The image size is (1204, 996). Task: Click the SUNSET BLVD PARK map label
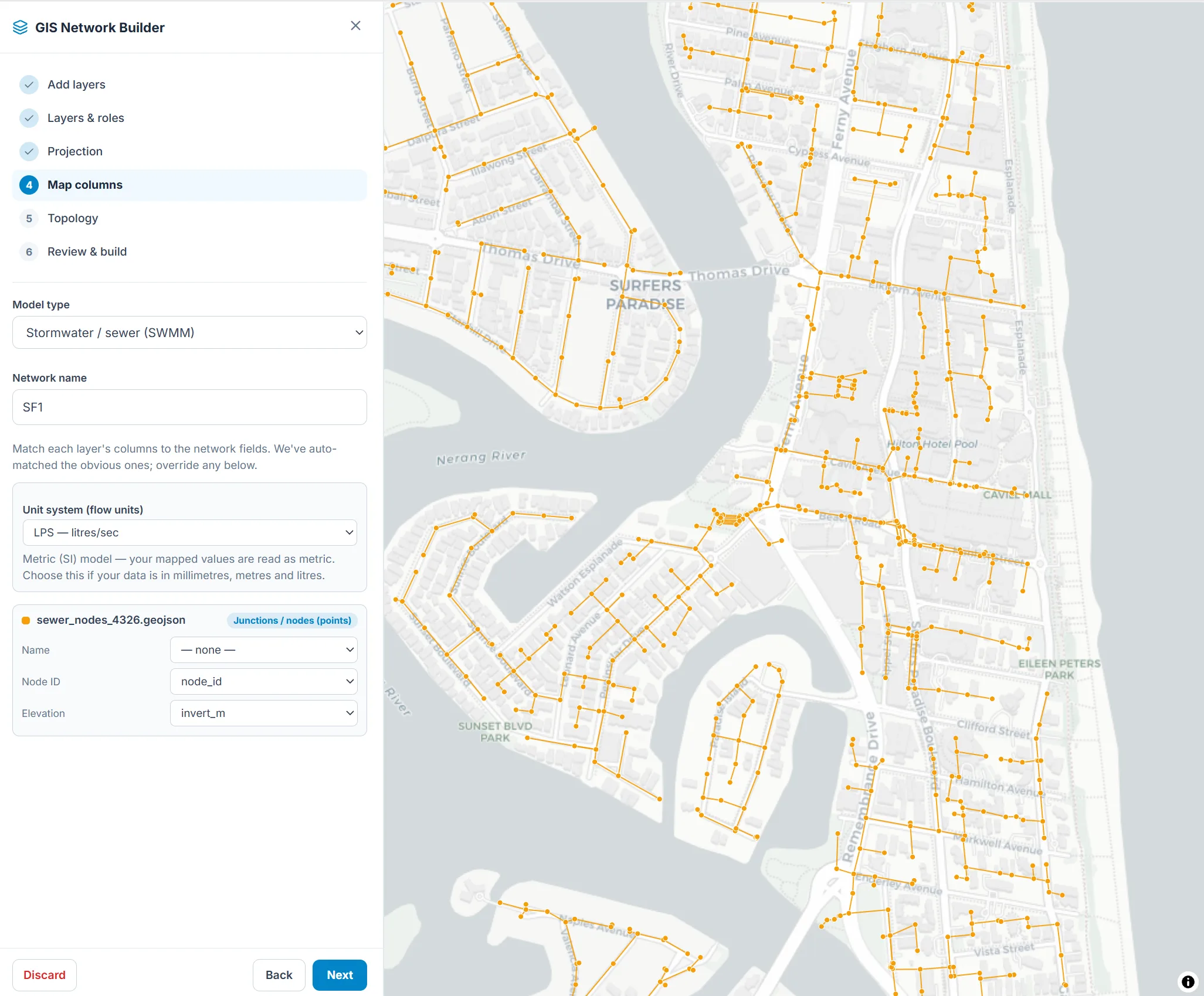coord(495,732)
